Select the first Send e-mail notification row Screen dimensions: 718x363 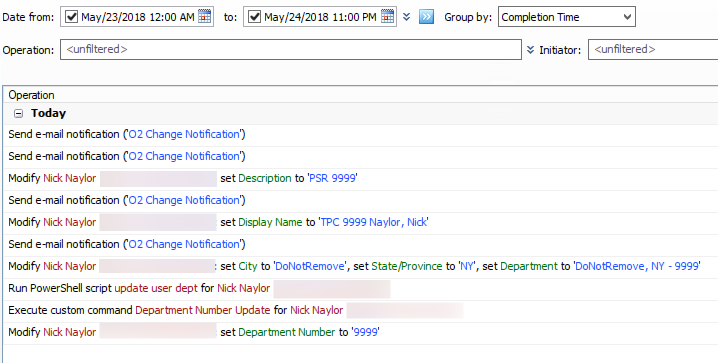[x=360, y=135]
